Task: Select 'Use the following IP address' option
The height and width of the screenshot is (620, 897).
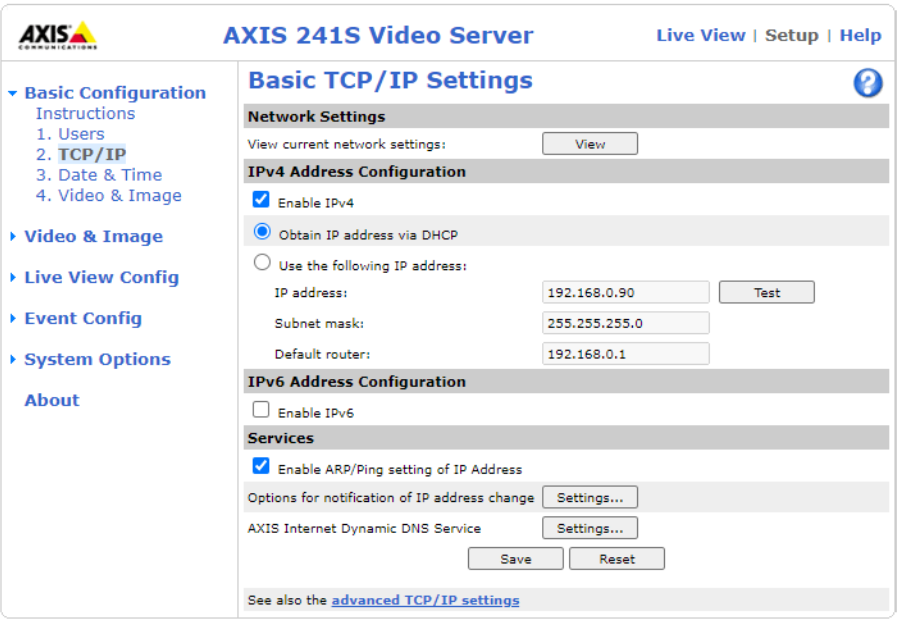Action: tap(262, 262)
